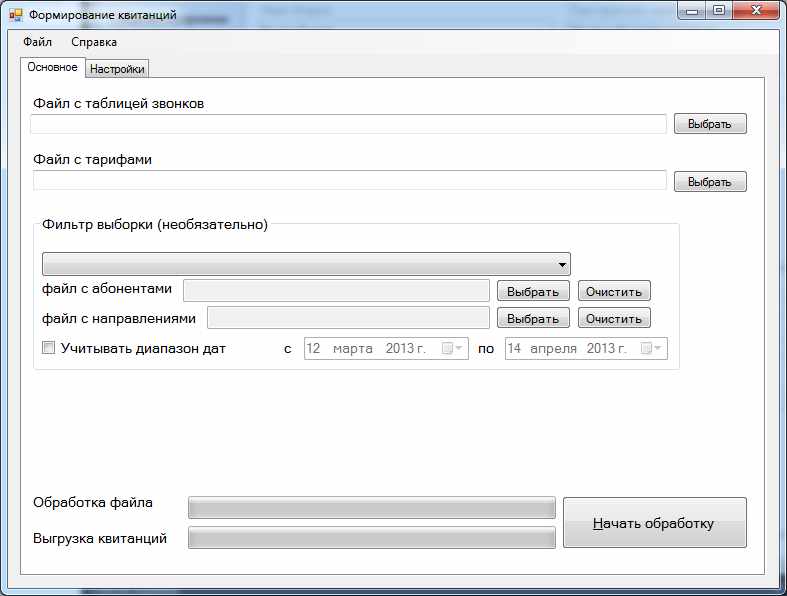Image resolution: width=787 pixels, height=596 pixels.
Task: Click Выбрать for call table file
Action: point(710,124)
